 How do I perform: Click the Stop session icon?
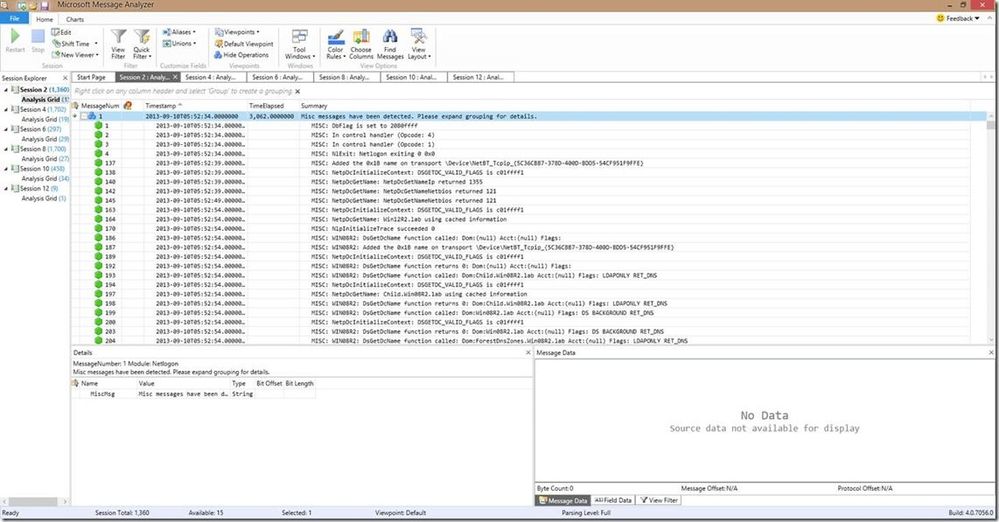coord(38,36)
